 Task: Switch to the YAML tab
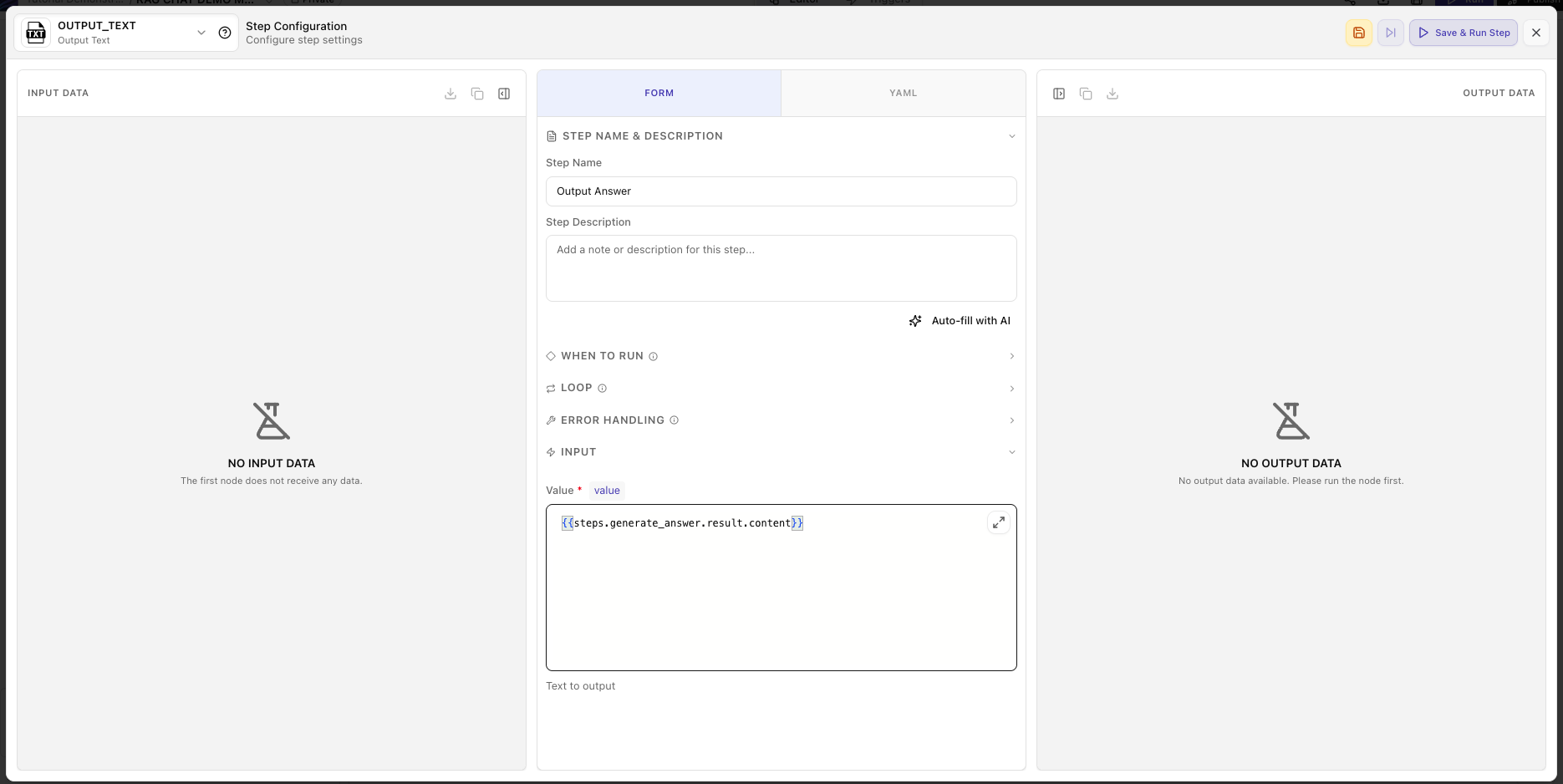(904, 93)
